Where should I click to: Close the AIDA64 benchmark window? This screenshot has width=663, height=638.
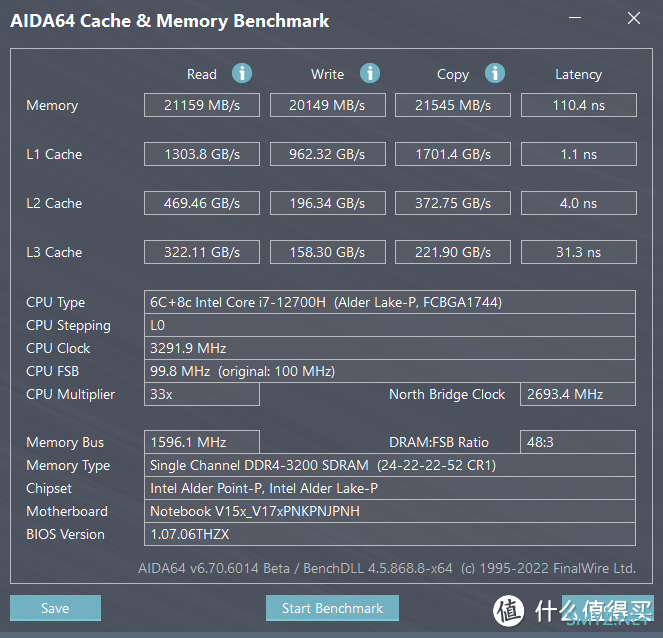point(634,18)
